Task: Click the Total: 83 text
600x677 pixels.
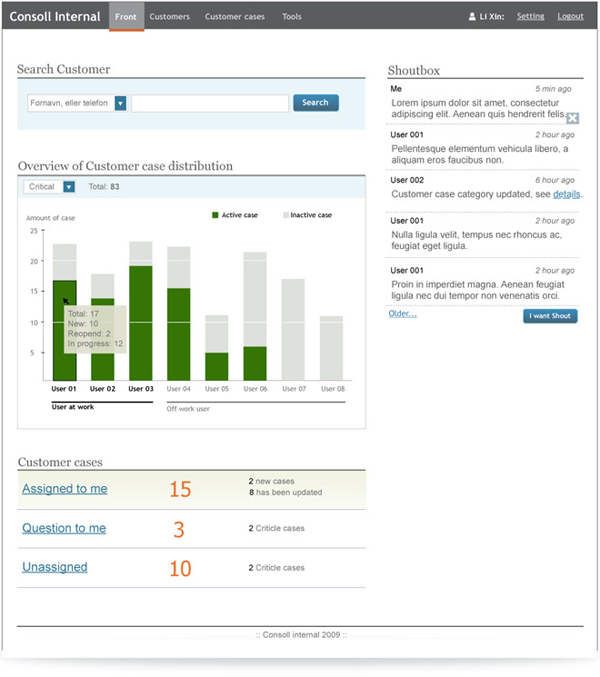Action: point(104,187)
